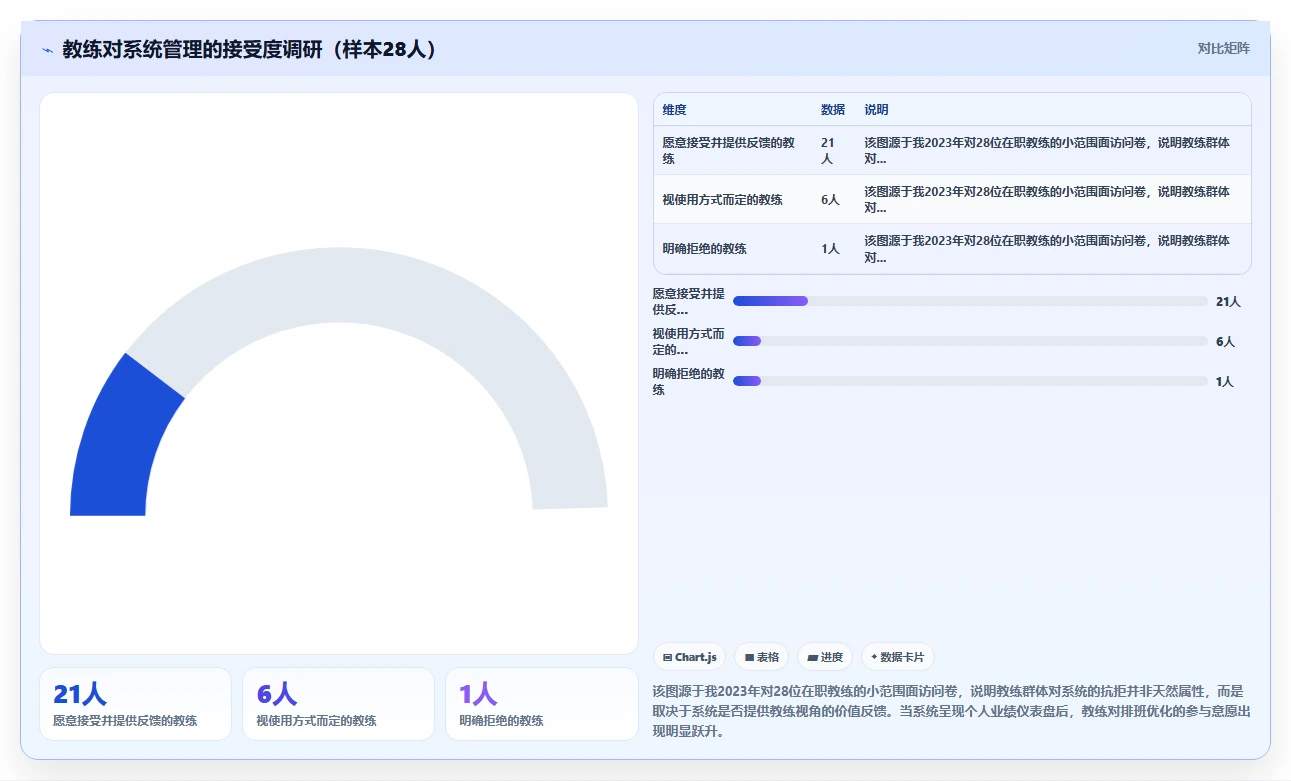The height and width of the screenshot is (781, 1291).
Task: Click the 维度 column header
Action: pyautogui.click(x=675, y=110)
